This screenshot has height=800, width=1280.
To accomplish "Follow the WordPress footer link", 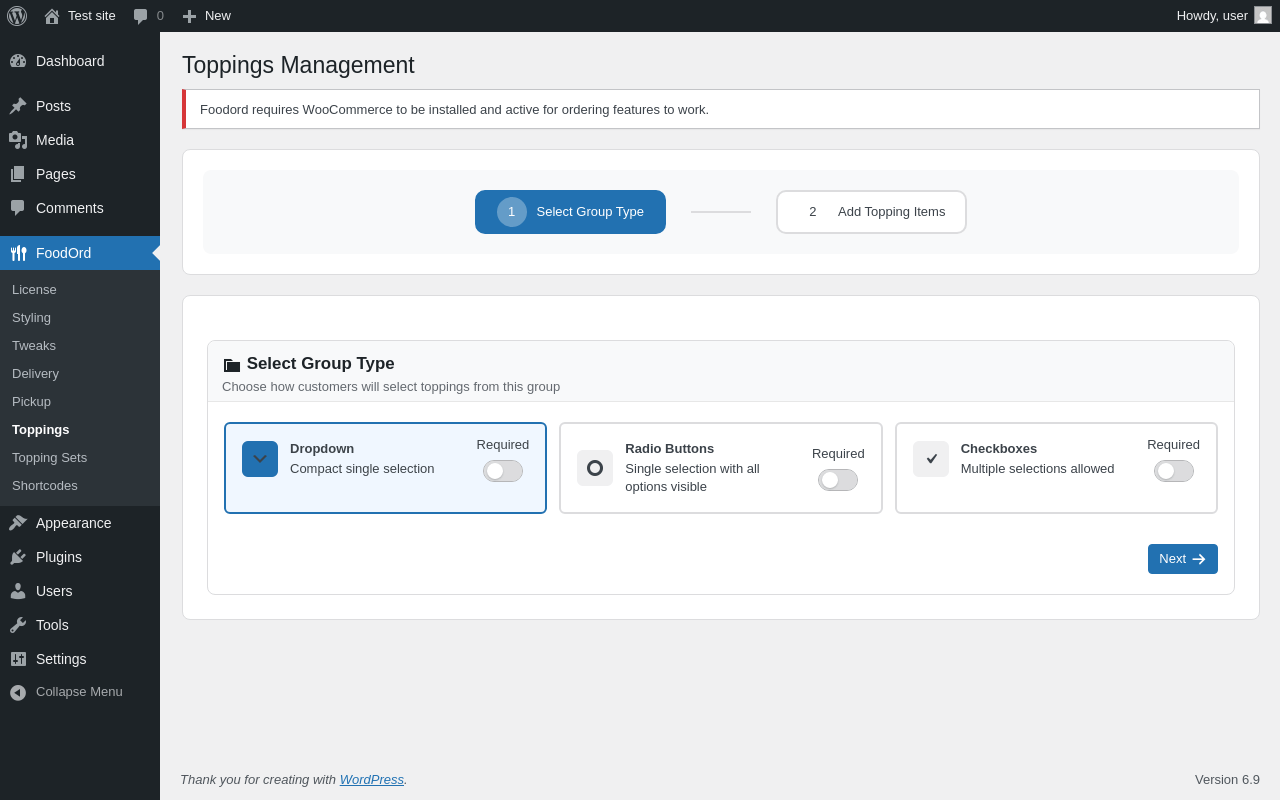I will (x=371, y=780).
